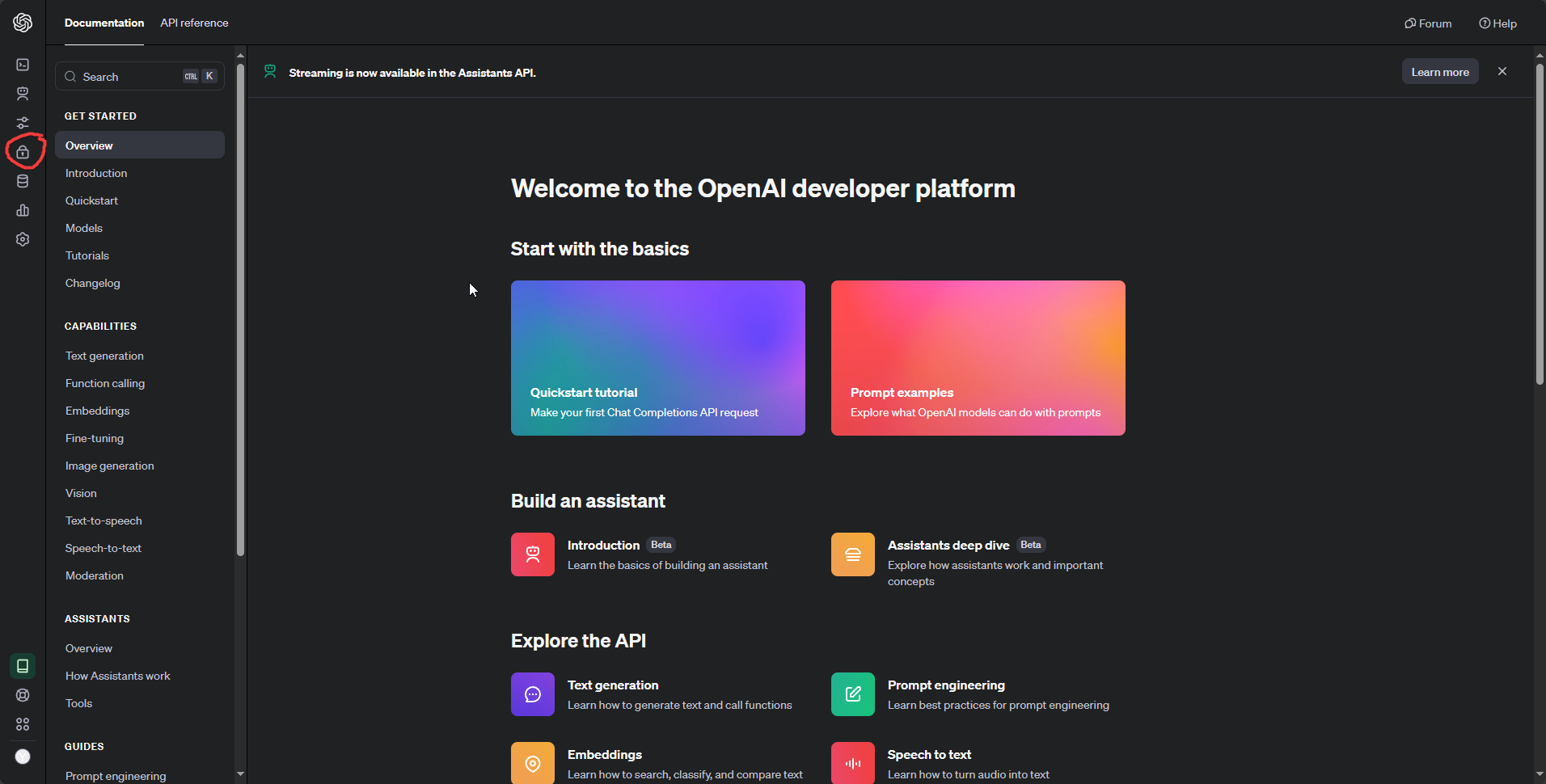Screen dimensions: 1546x784
Task: Focus the Search input field
Action: point(140,76)
